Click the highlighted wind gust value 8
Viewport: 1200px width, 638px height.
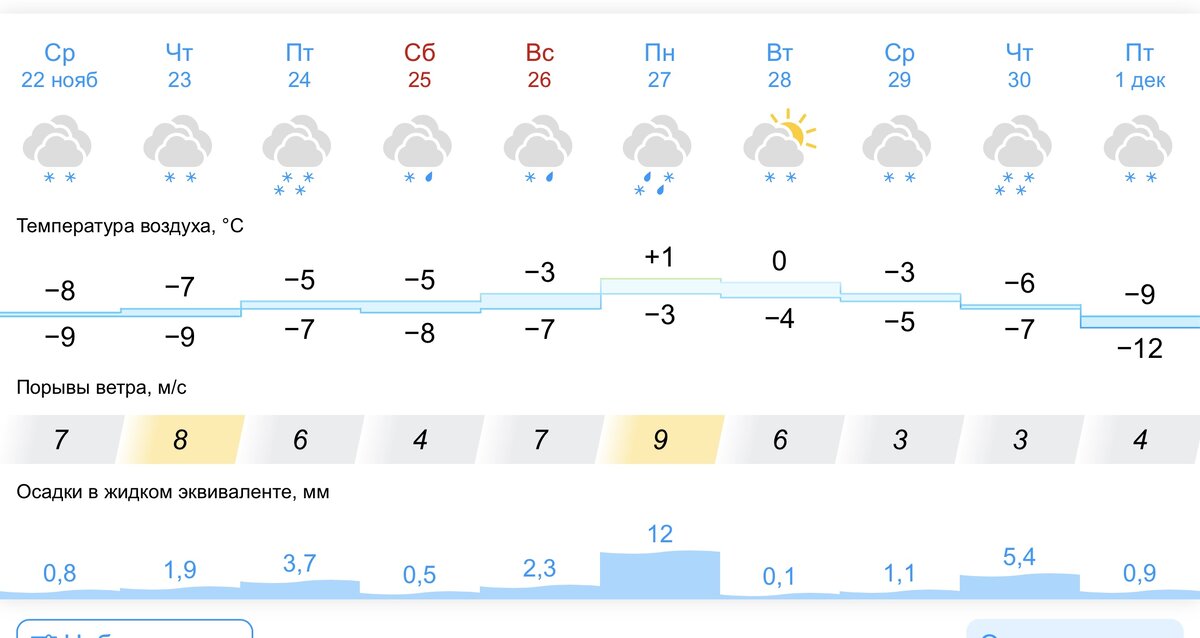click(180, 440)
